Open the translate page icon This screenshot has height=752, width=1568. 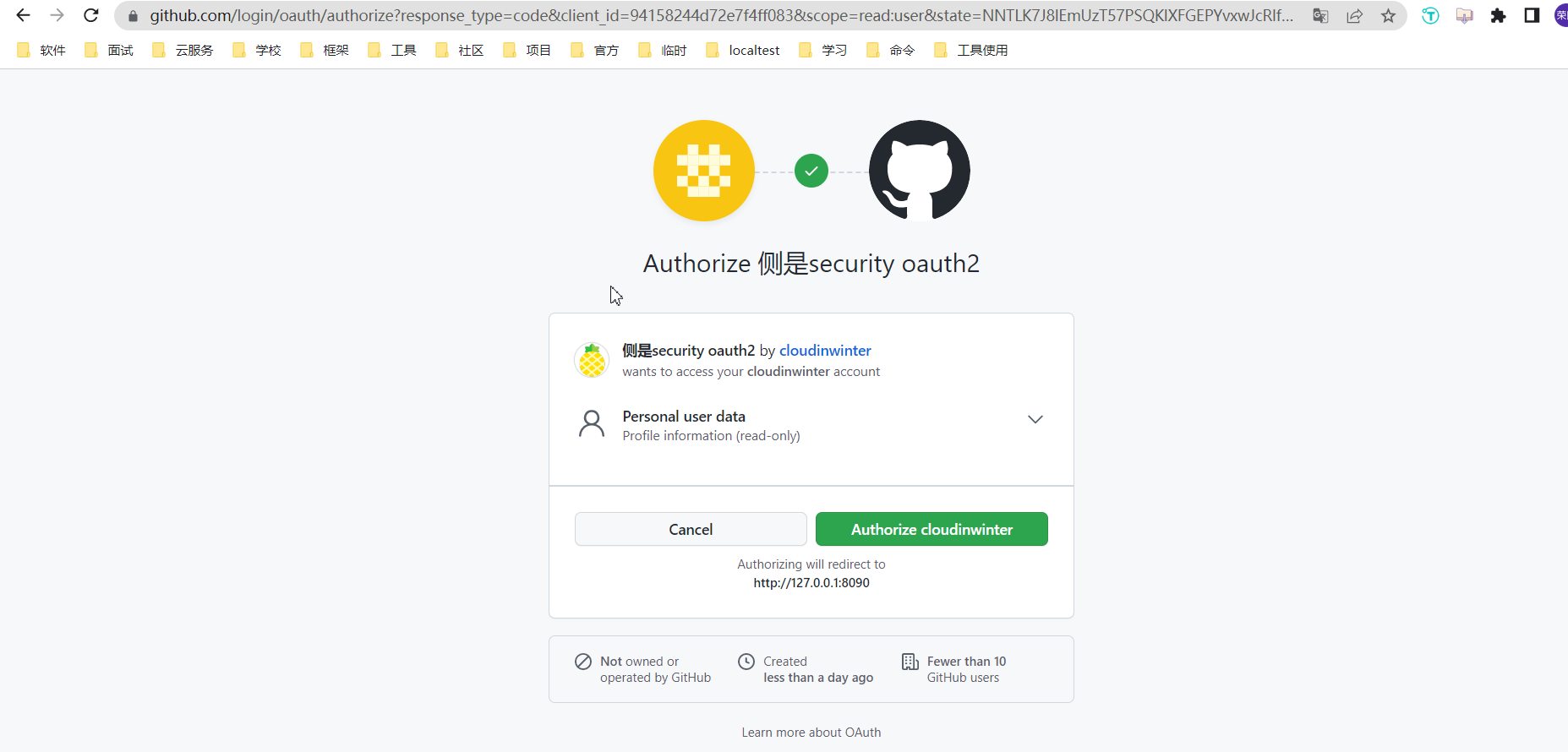[1320, 15]
